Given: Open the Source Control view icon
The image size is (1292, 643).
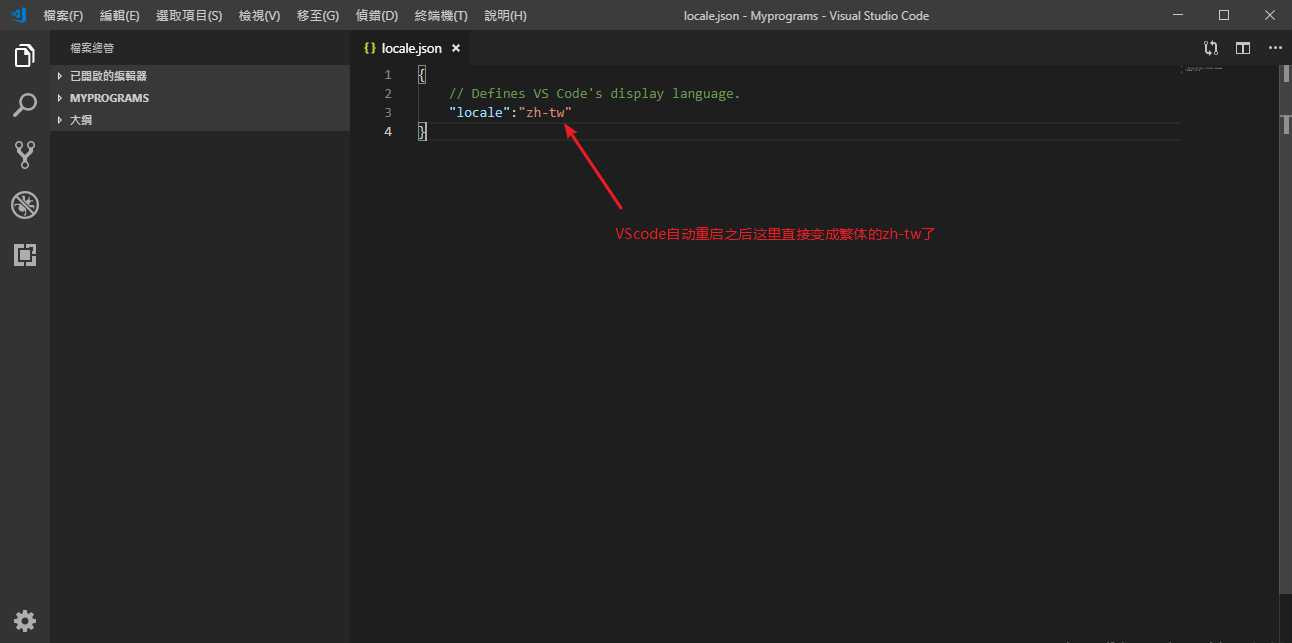Looking at the screenshot, I should coord(25,154).
